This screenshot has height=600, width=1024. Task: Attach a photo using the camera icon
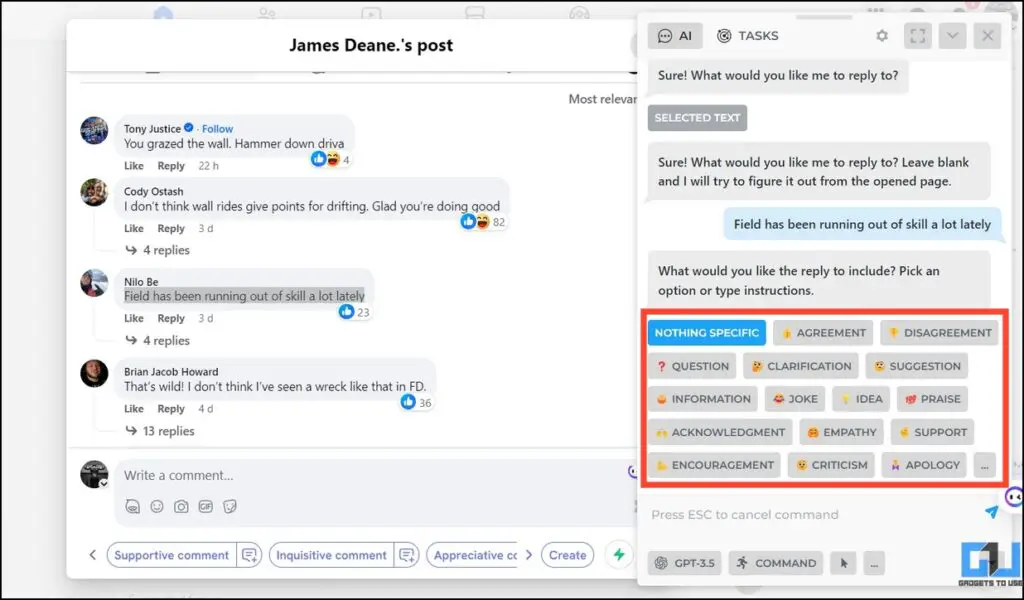point(182,506)
